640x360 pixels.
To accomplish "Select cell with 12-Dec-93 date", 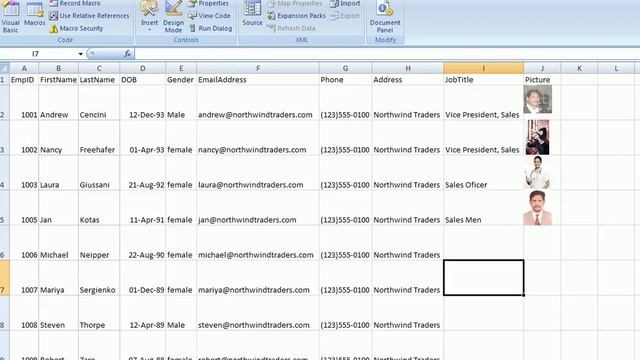I will pyautogui.click(x=143, y=103).
